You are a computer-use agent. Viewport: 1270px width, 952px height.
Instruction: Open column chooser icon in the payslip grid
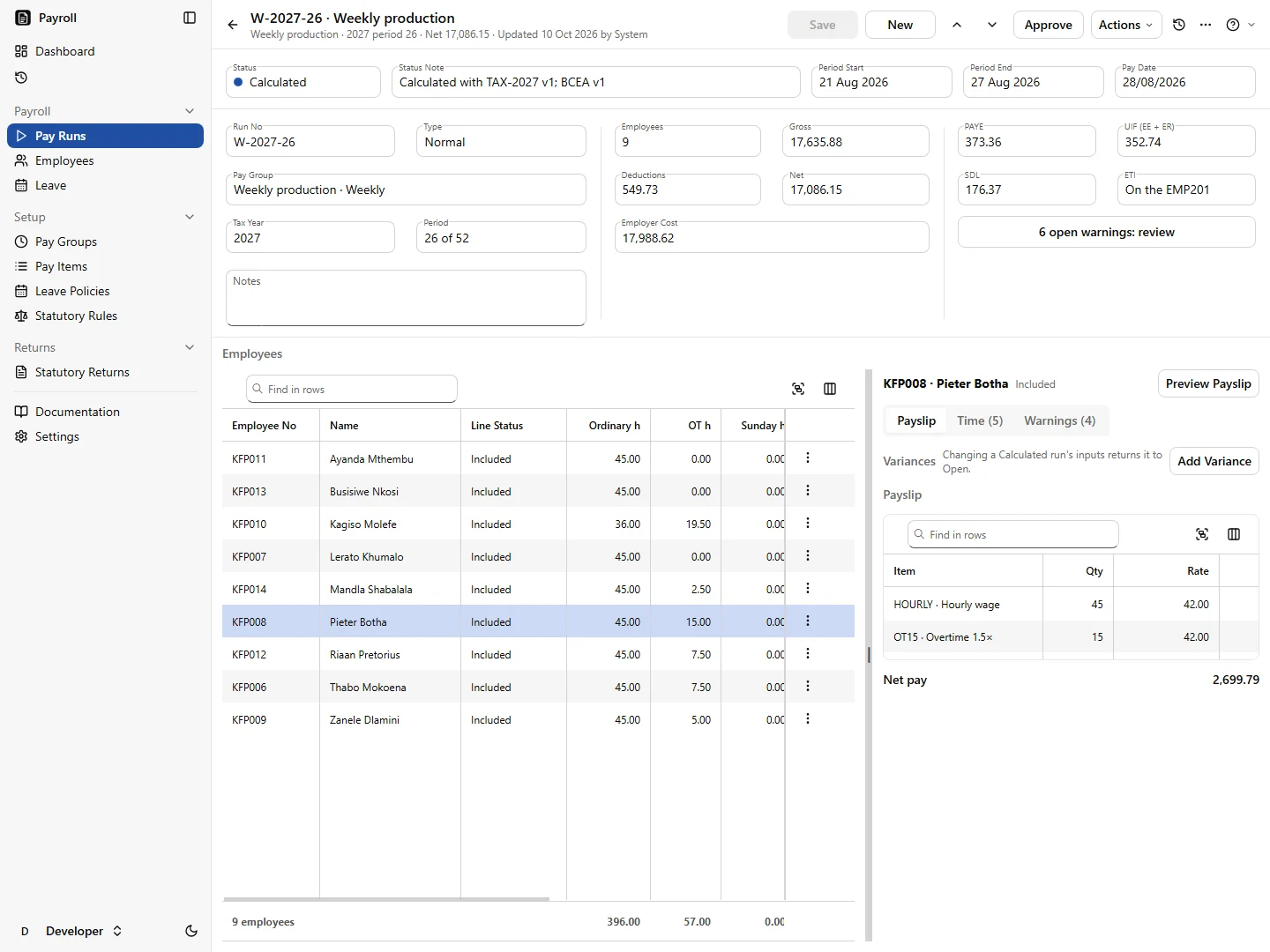(x=1234, y=534)
